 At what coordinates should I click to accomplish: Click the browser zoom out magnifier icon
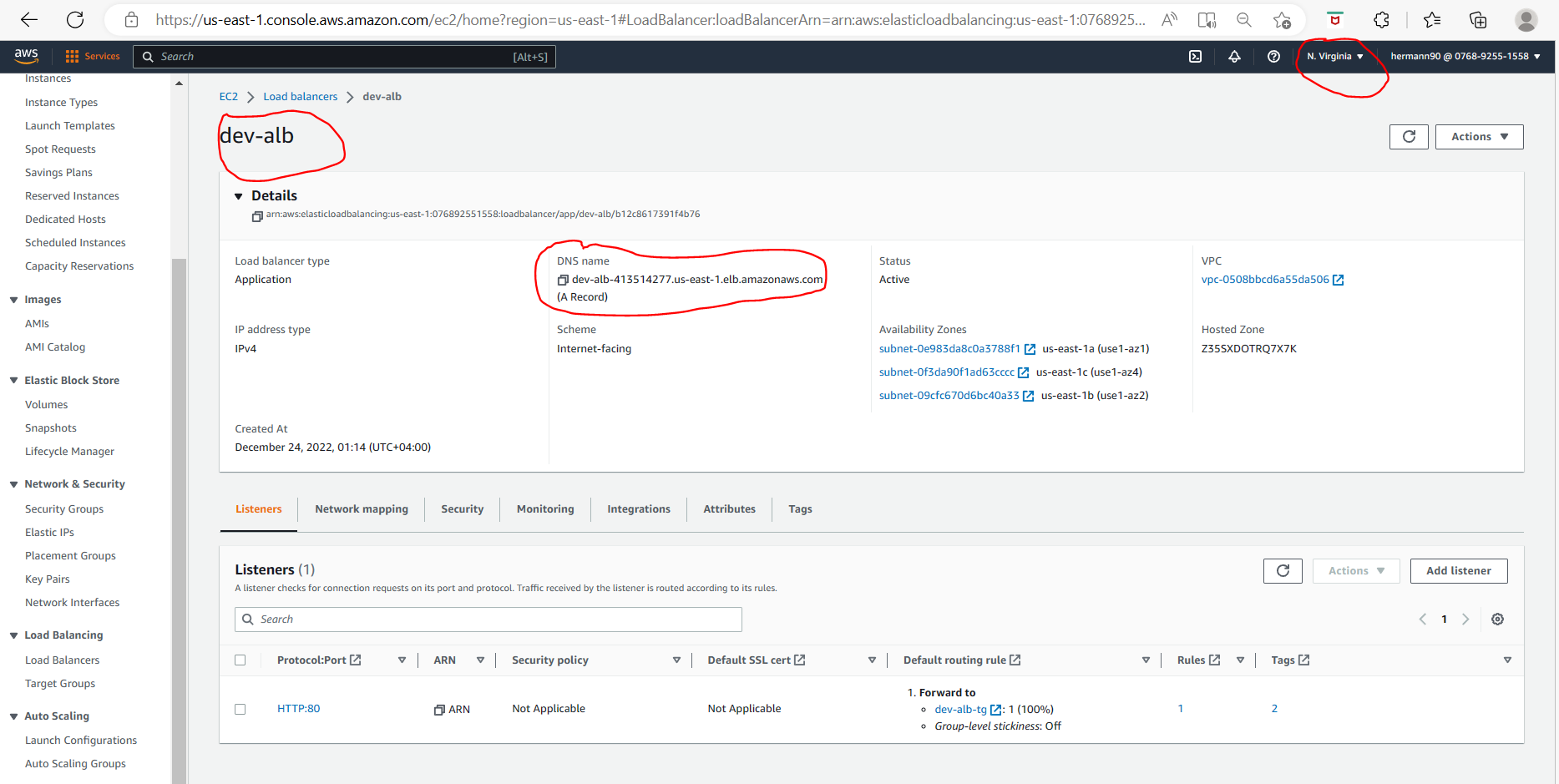pos(1243,19)
